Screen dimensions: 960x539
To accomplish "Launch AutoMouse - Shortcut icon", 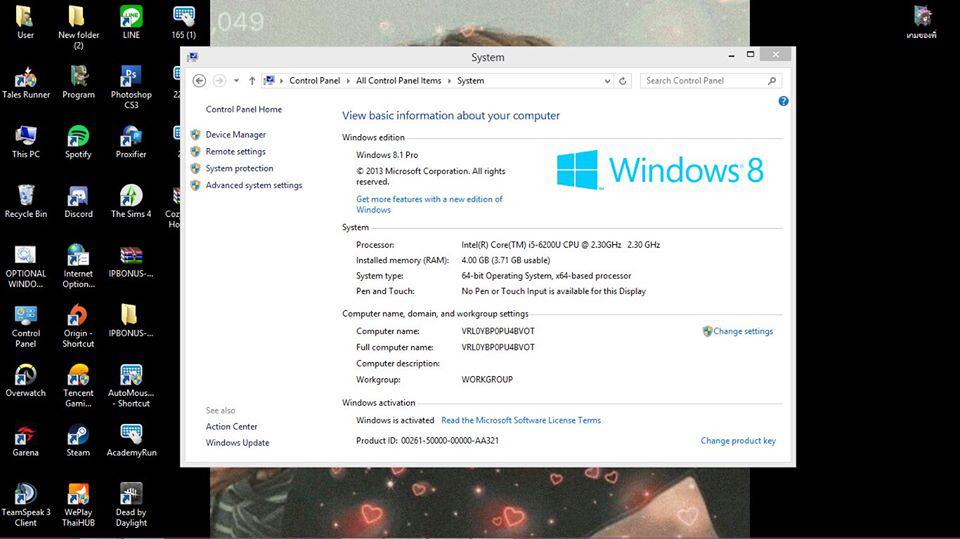I will pyautogui.click(x=131, y=385).
